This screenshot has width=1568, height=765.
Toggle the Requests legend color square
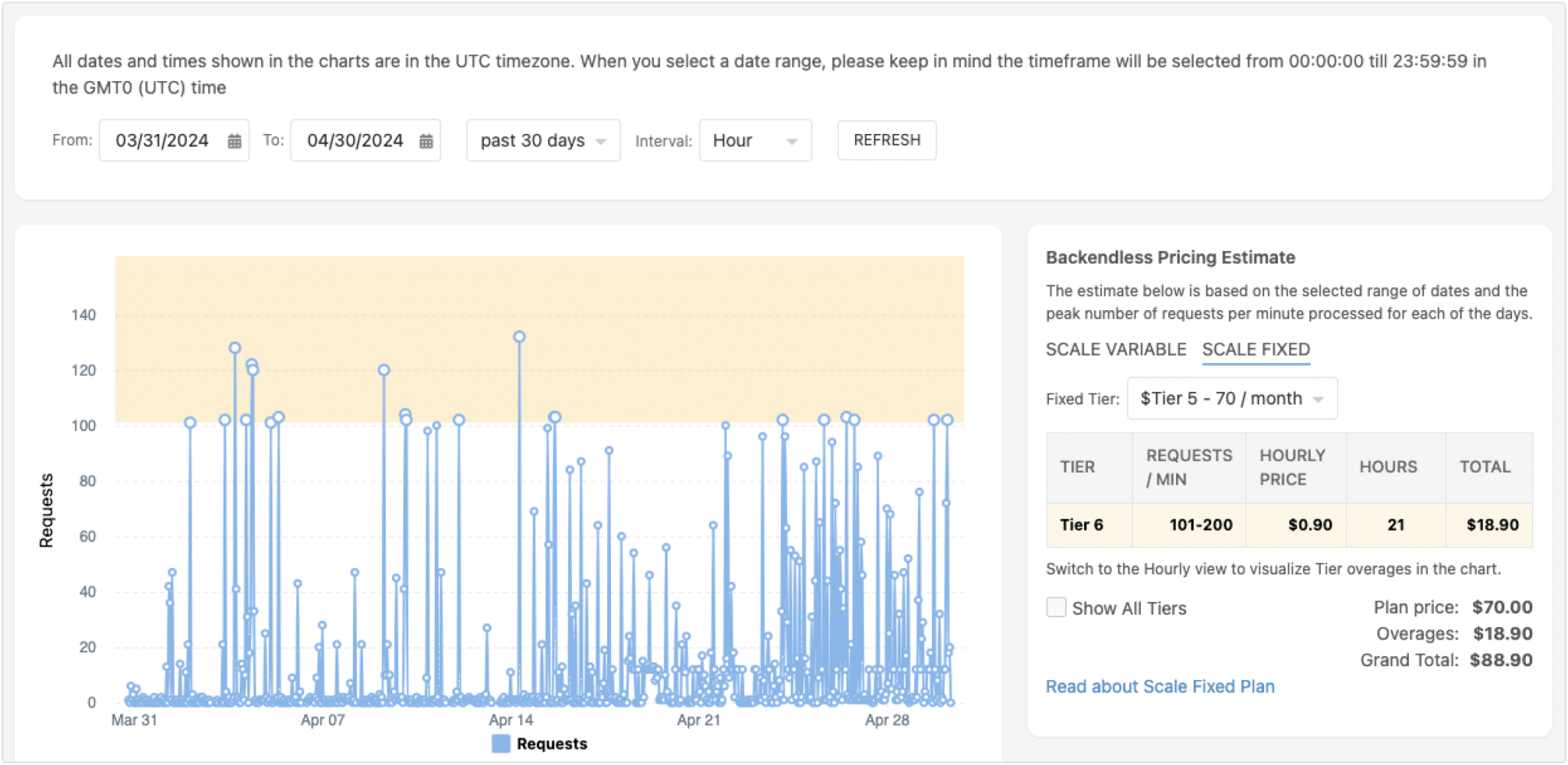pos(501,744)
